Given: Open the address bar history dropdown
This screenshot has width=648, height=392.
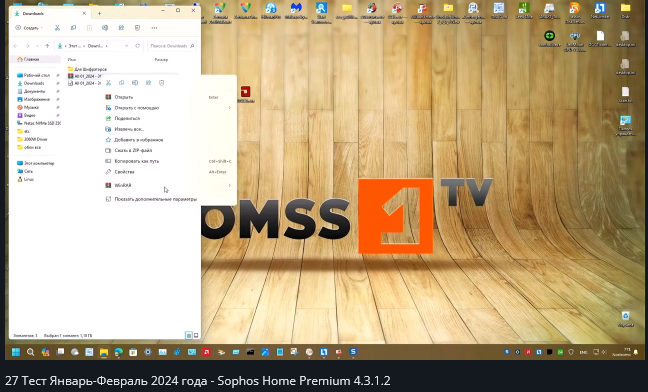Looking at the screenshot, I should [126, 46].
